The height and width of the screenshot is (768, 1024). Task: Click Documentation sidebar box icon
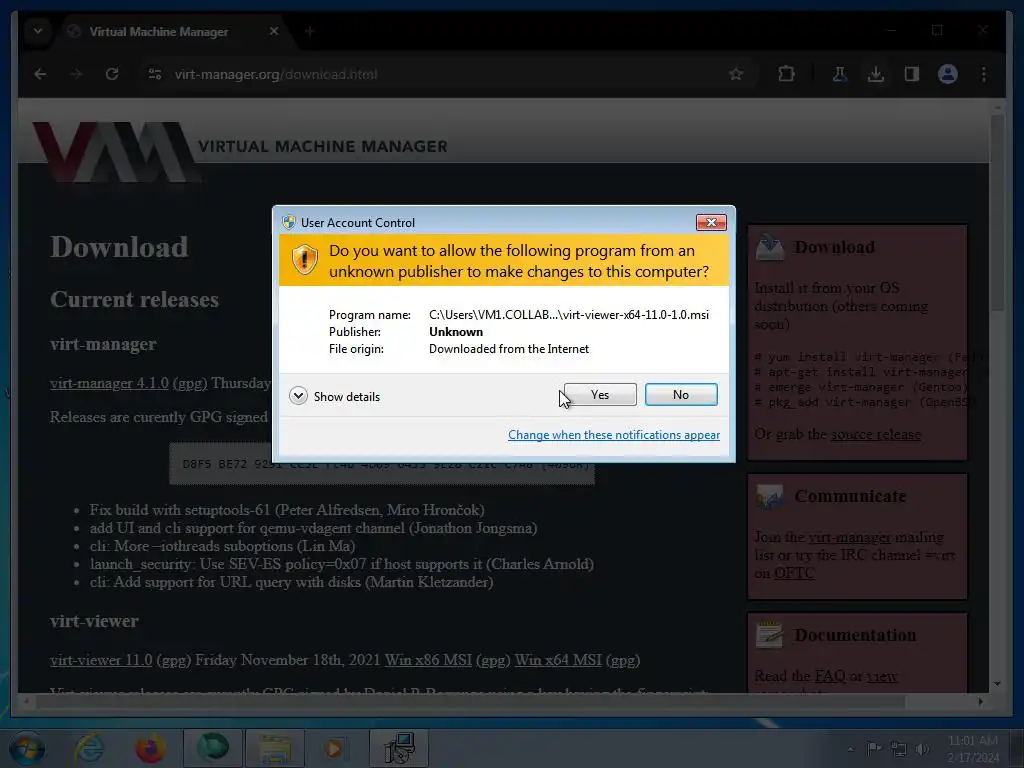770,635
